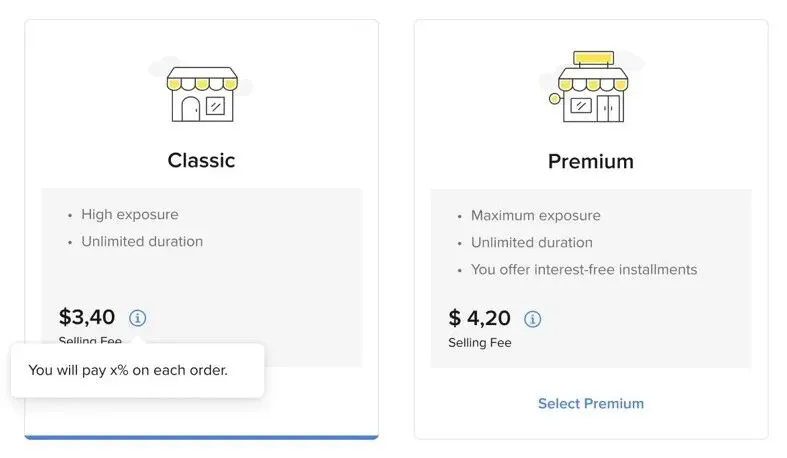This screenshot has height=458, width=787.
Task: Click "Maximum exposure" feature text
Action: pos(536,216)
